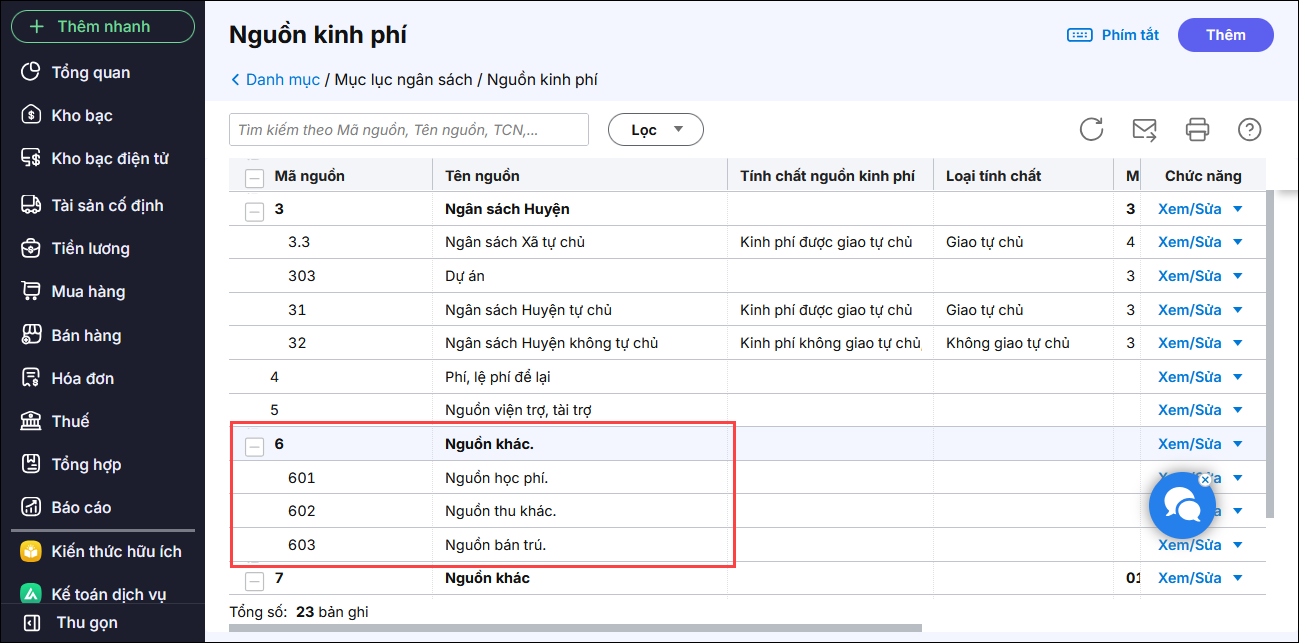Screen dimensions: 1299x643
Task: Open dropdown arrow for Dự án row
Action: (1238, 276)
